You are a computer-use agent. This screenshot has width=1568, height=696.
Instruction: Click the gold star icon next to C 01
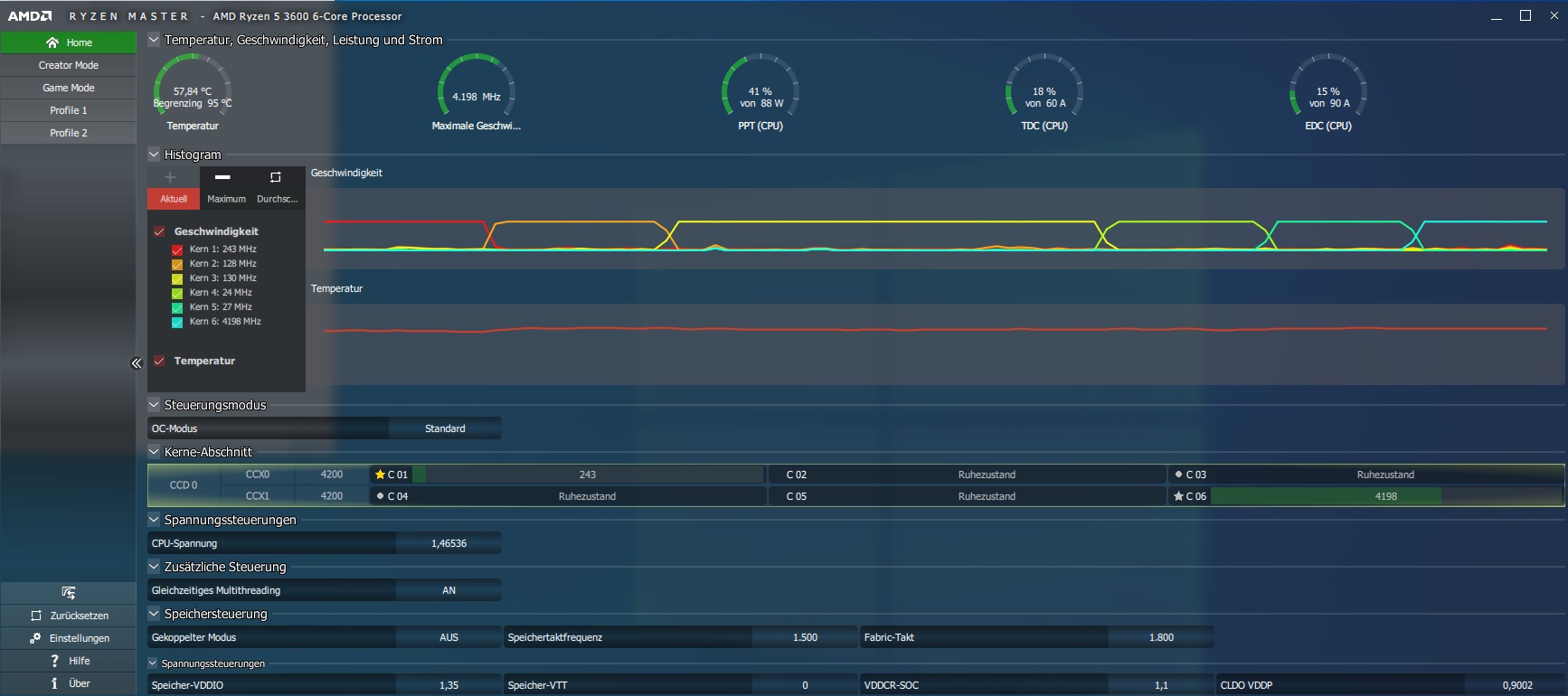380,475
